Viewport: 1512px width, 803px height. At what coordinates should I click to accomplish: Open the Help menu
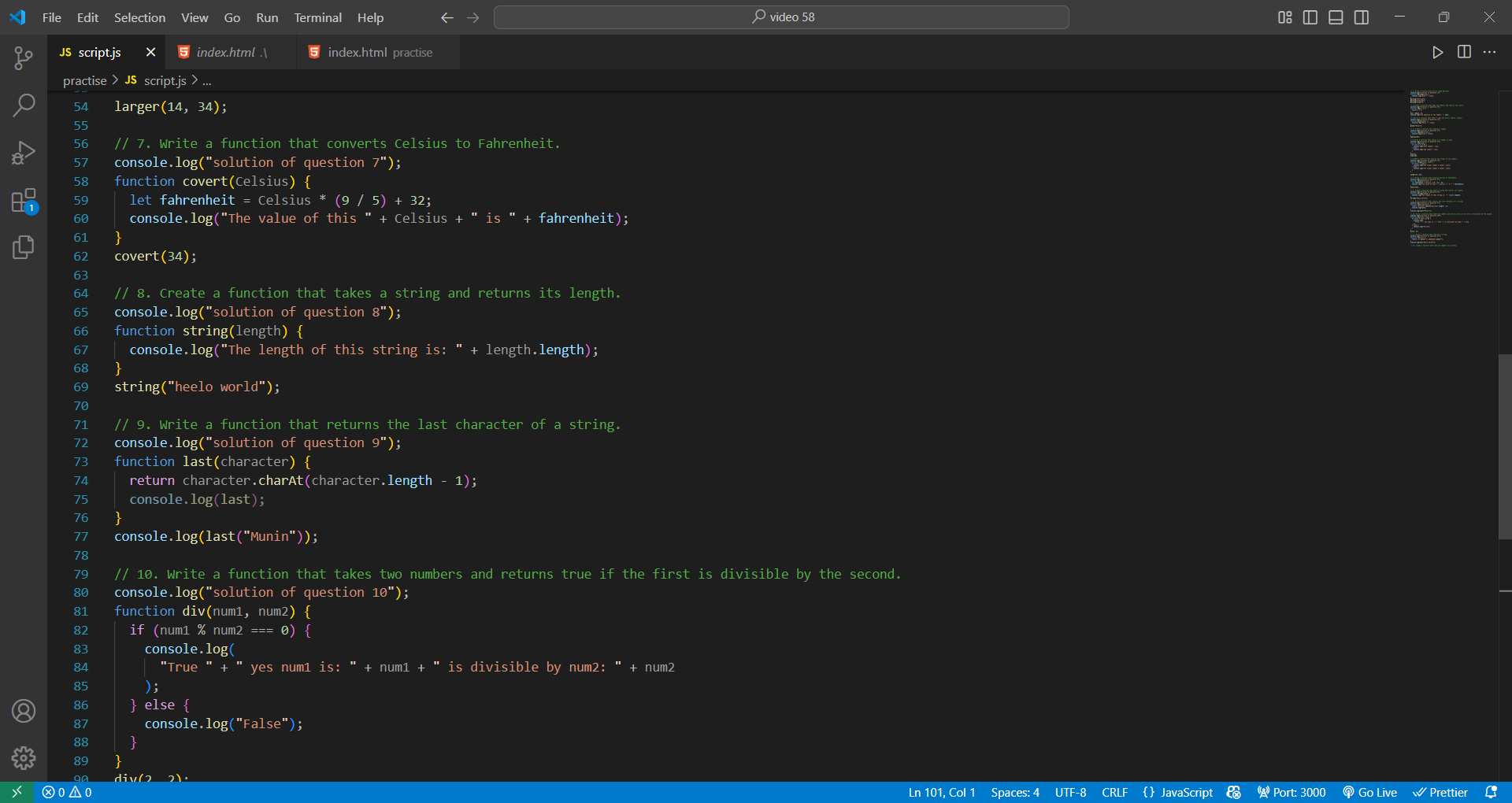pos(370,17)
